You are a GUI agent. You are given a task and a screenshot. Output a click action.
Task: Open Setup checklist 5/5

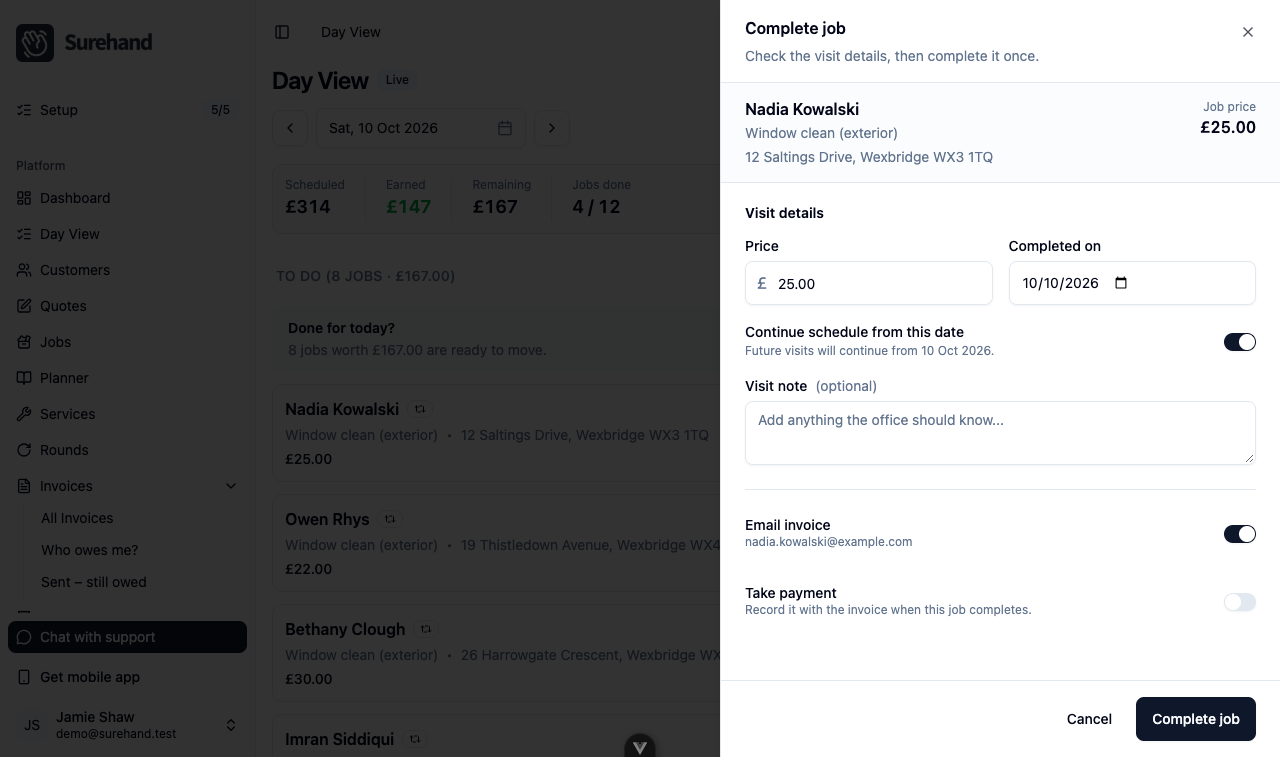(x=128, y=110)
